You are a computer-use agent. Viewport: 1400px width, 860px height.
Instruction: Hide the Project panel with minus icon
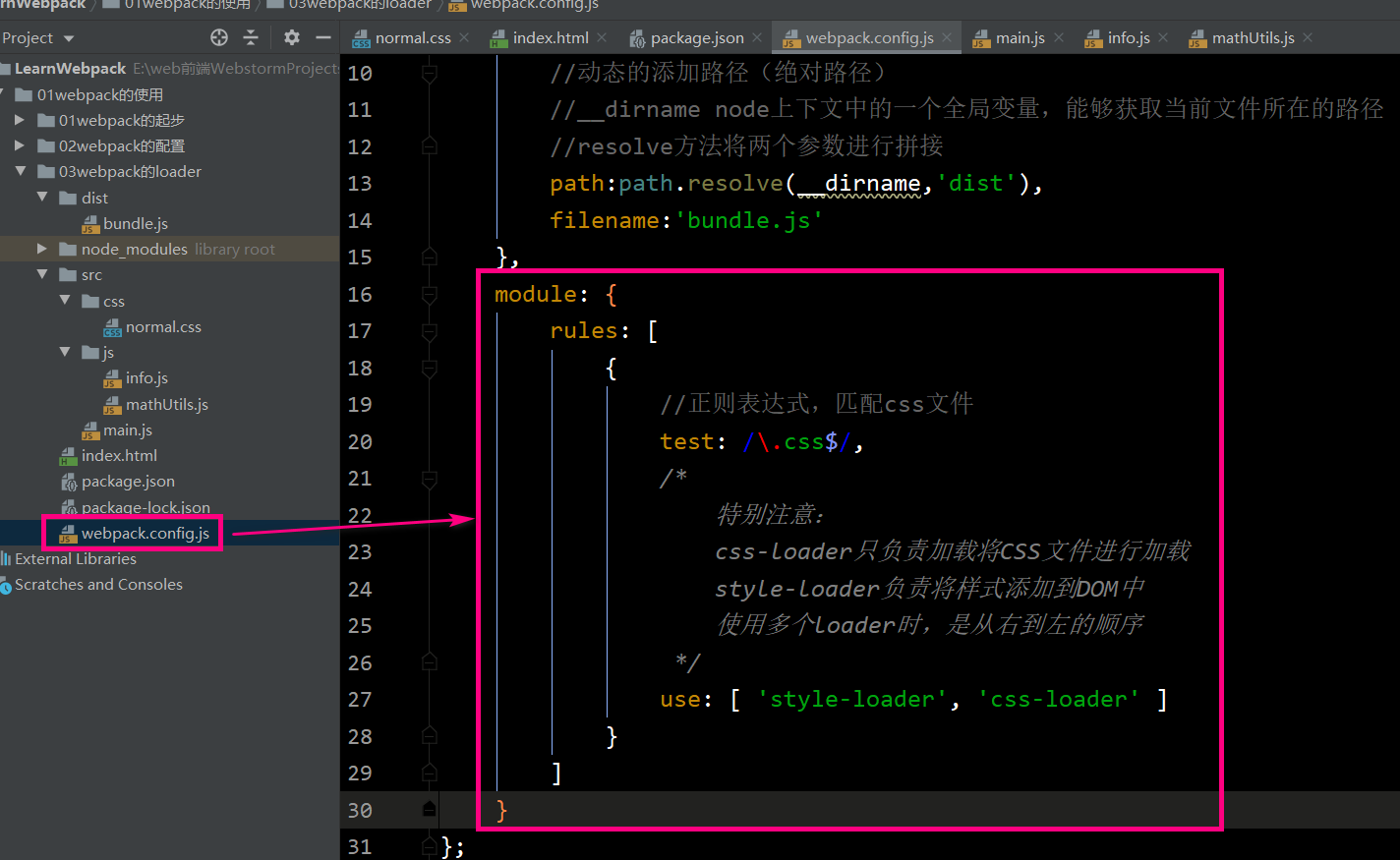pos(323,37)
